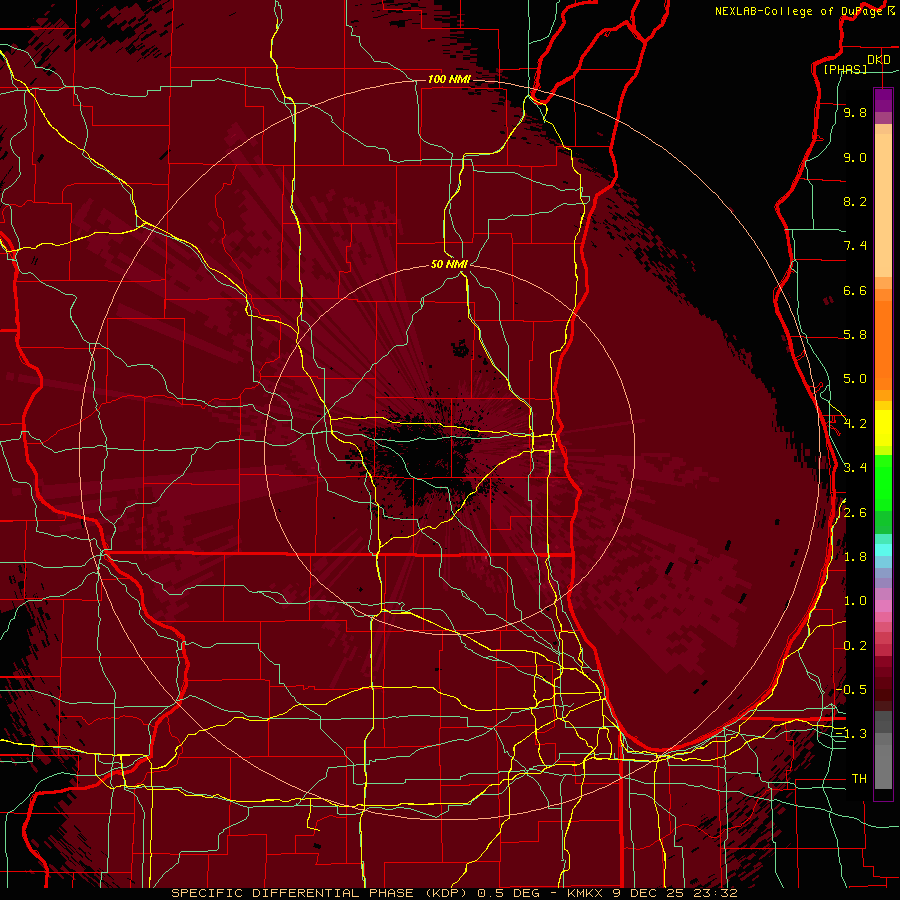Click the -1.3 scale label
Image resolution: width=900 pixels, height=900 pixels.
[851, 734]
